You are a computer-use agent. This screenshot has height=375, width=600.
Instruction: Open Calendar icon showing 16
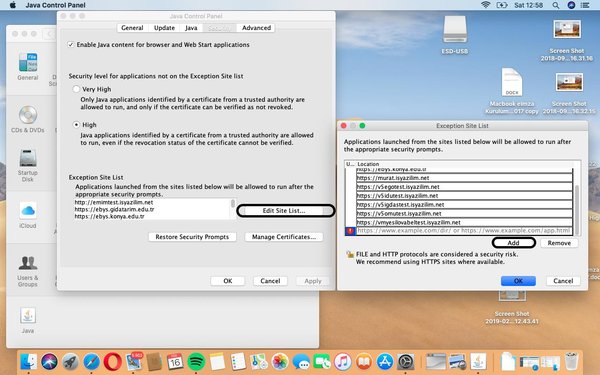[175, 361]
